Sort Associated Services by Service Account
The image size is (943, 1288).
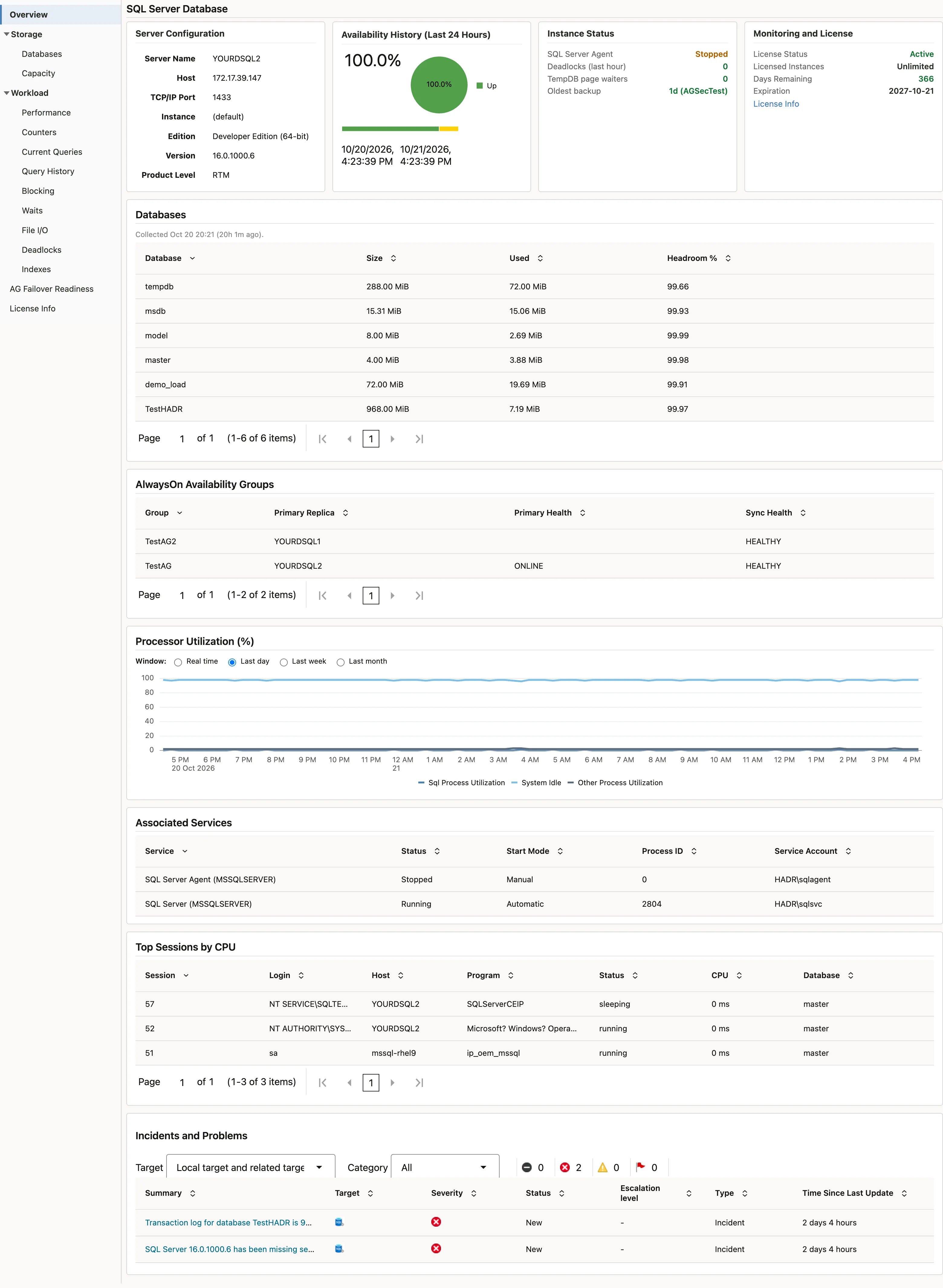pyautogui.click(x=848, y=851)
